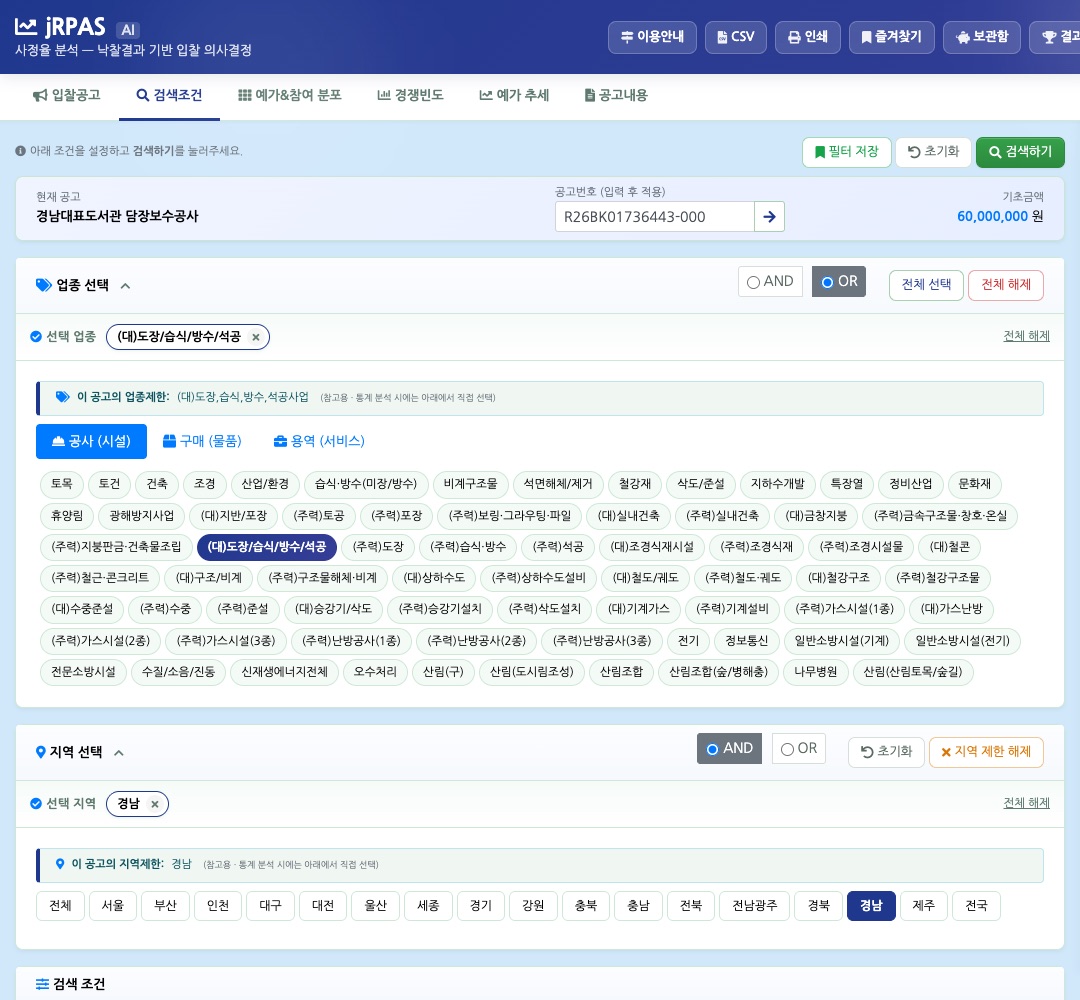The height and width of the screenshot is (1000, 1080).
Task: Switch to the 검색조건 tab
Action: pyautogui.click(x=169, y=96)
